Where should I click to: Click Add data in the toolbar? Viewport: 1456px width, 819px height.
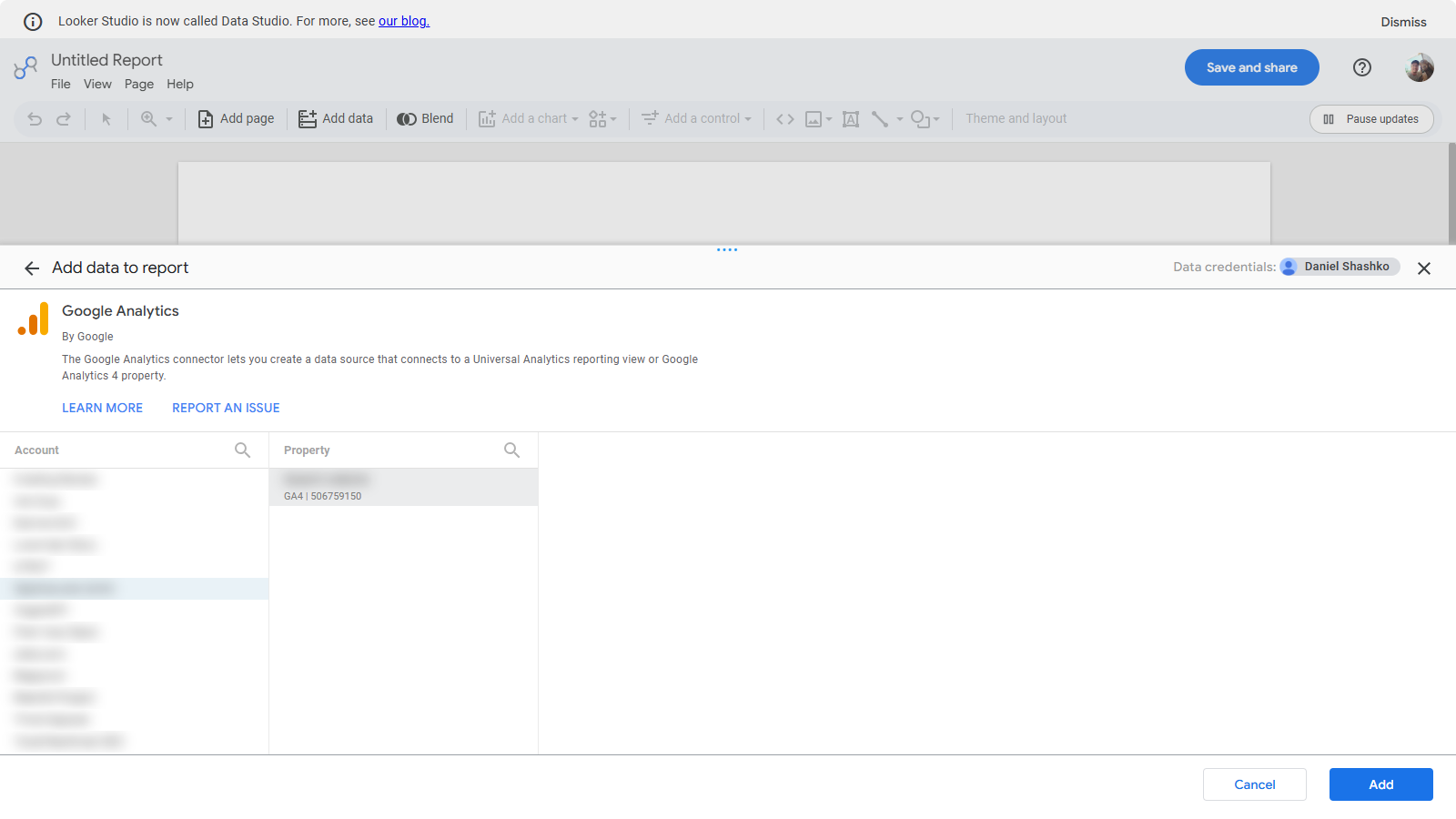[336, 118]
